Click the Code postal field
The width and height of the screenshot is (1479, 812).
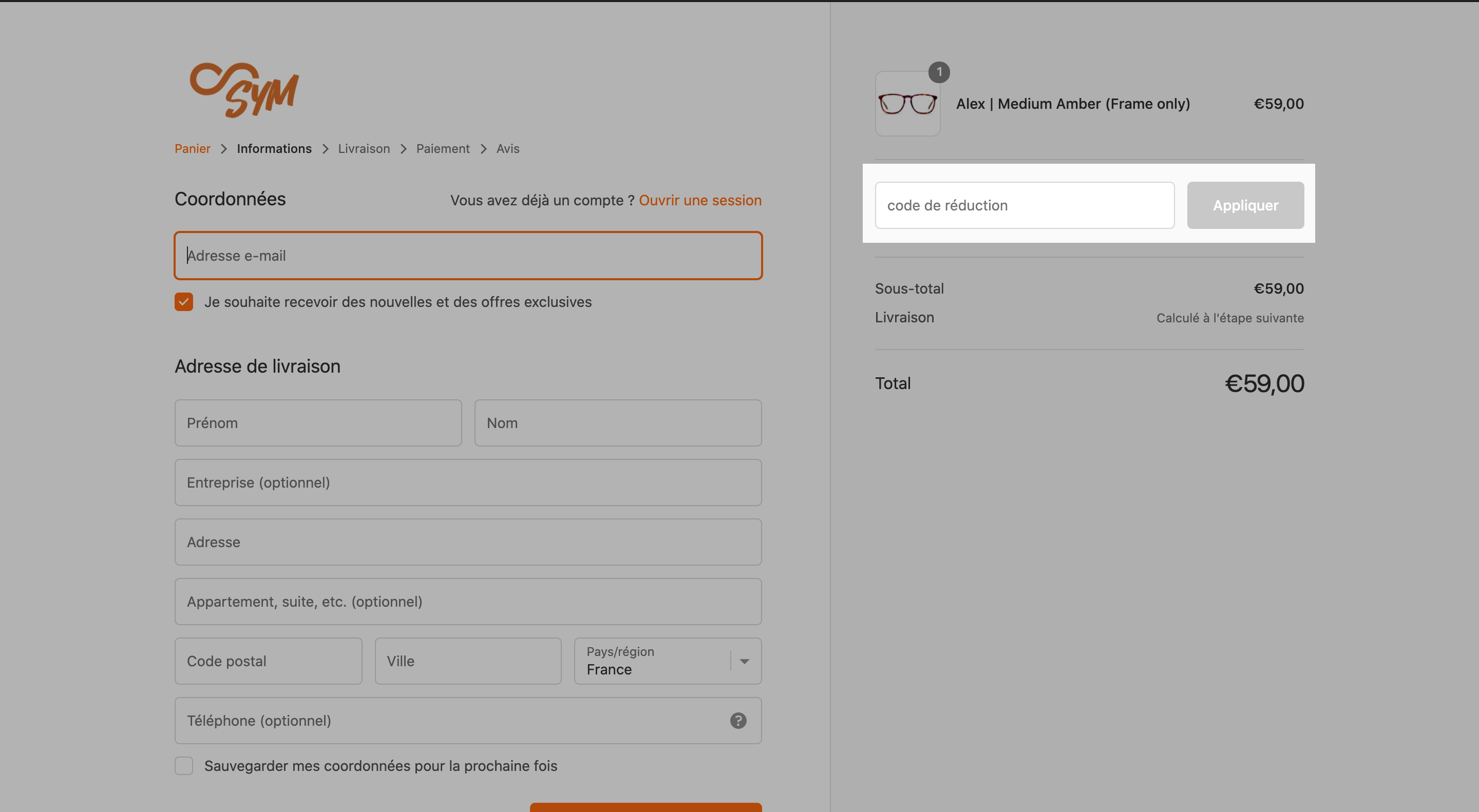click(x=268, y=661)
